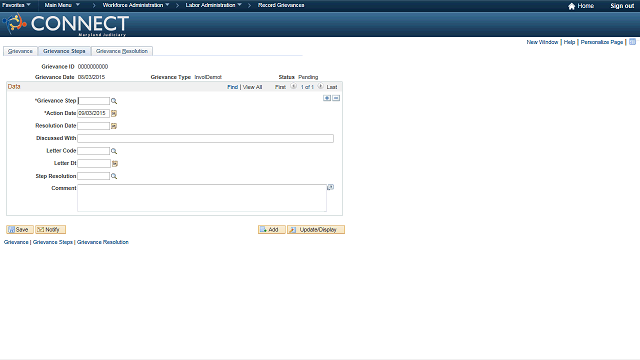The width and height of the screenshot is (640, 360).
Task: Focus the Letter Dt input field
Action: (94, 163)
